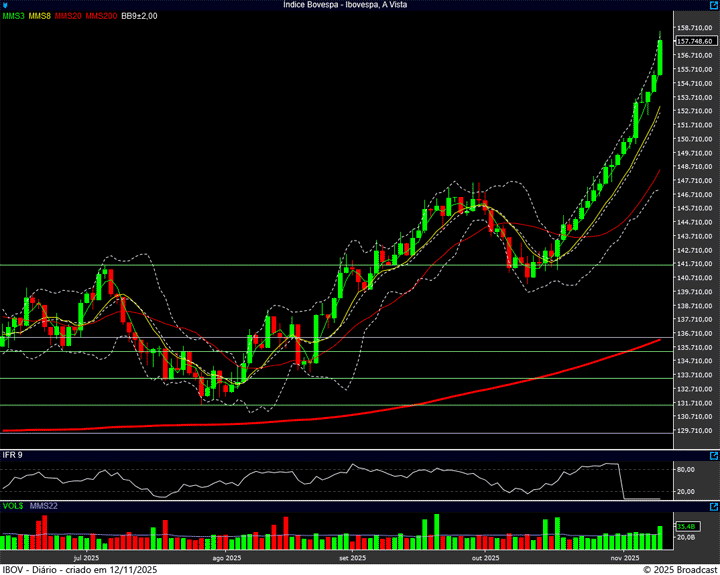
Task: Click the MMS20 indicator label
Action: (69, 16)
